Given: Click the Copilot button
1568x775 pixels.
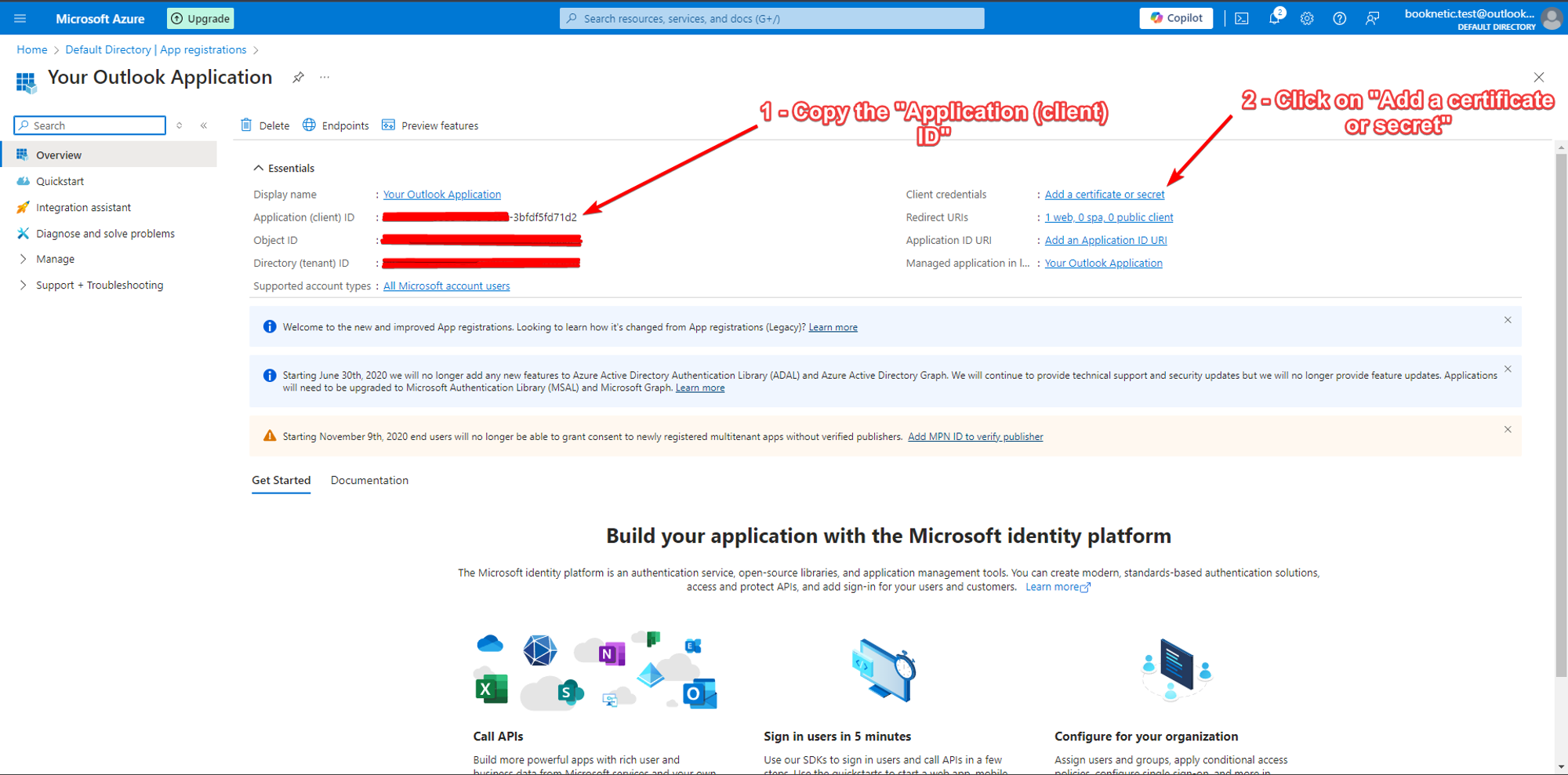Looking at the screenshot, I should point(1176,18).
